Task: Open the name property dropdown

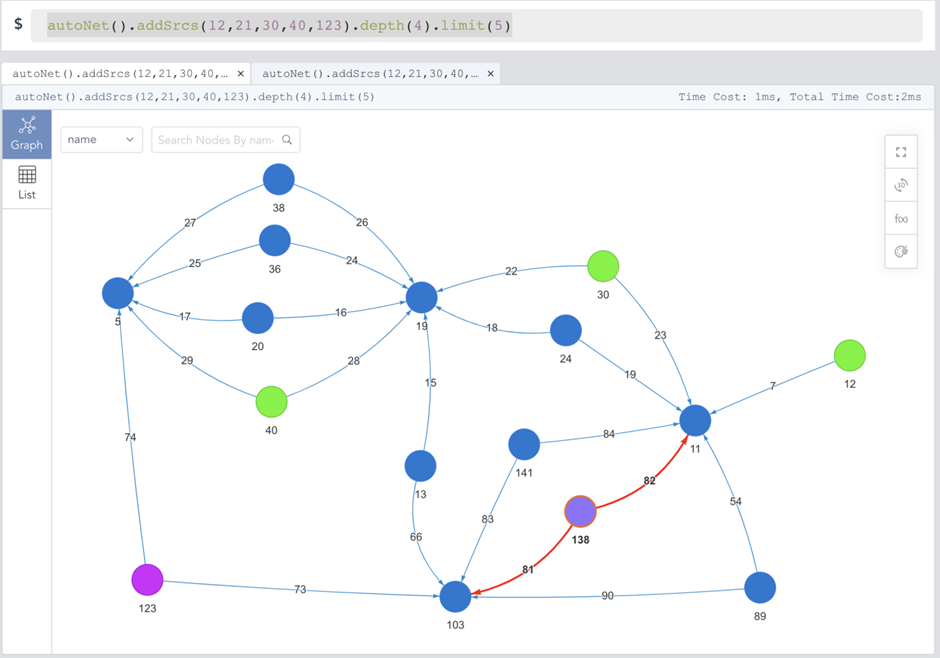Action: pyautogui.click(x=101, y=140)
